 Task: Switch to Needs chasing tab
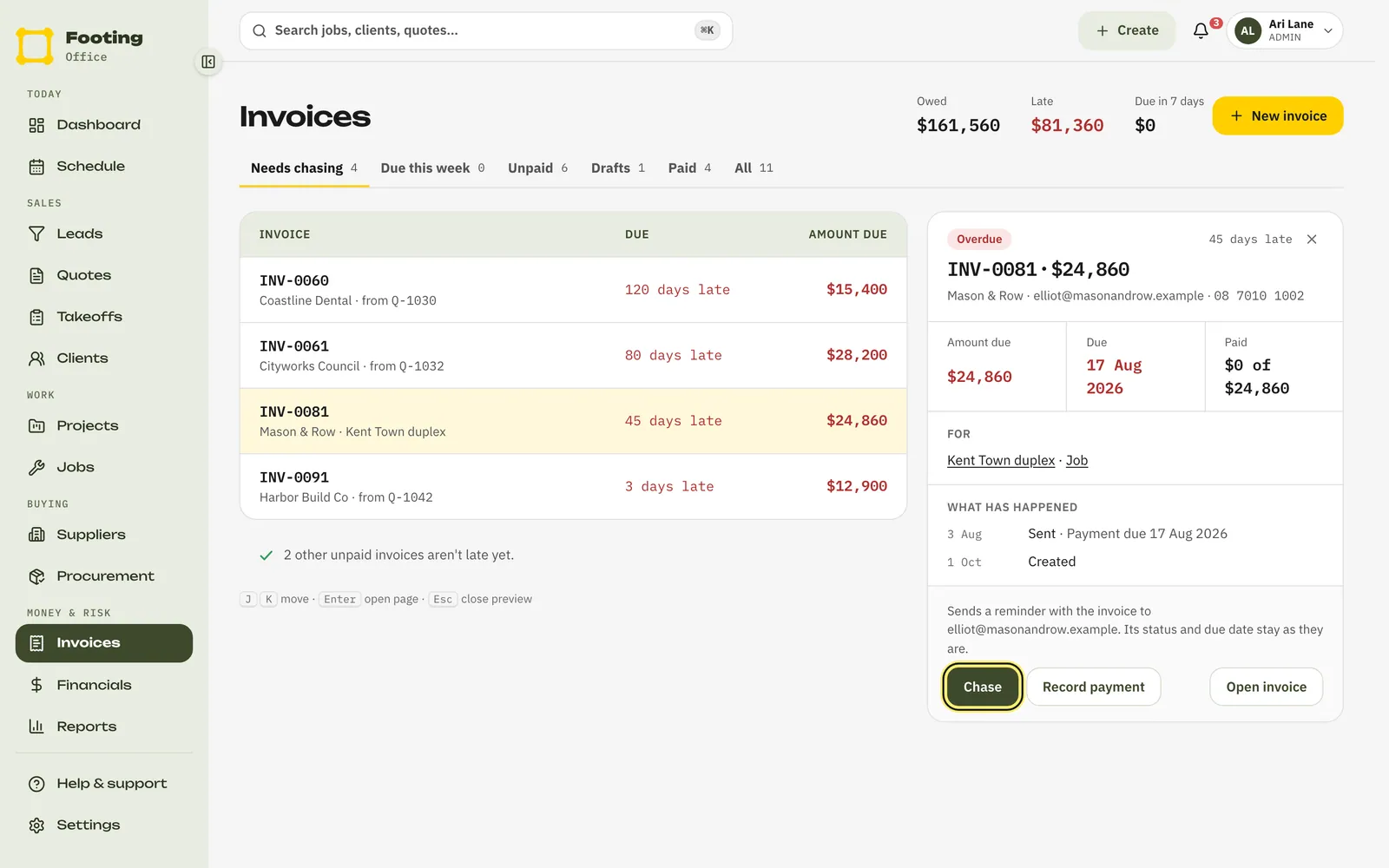304,168
